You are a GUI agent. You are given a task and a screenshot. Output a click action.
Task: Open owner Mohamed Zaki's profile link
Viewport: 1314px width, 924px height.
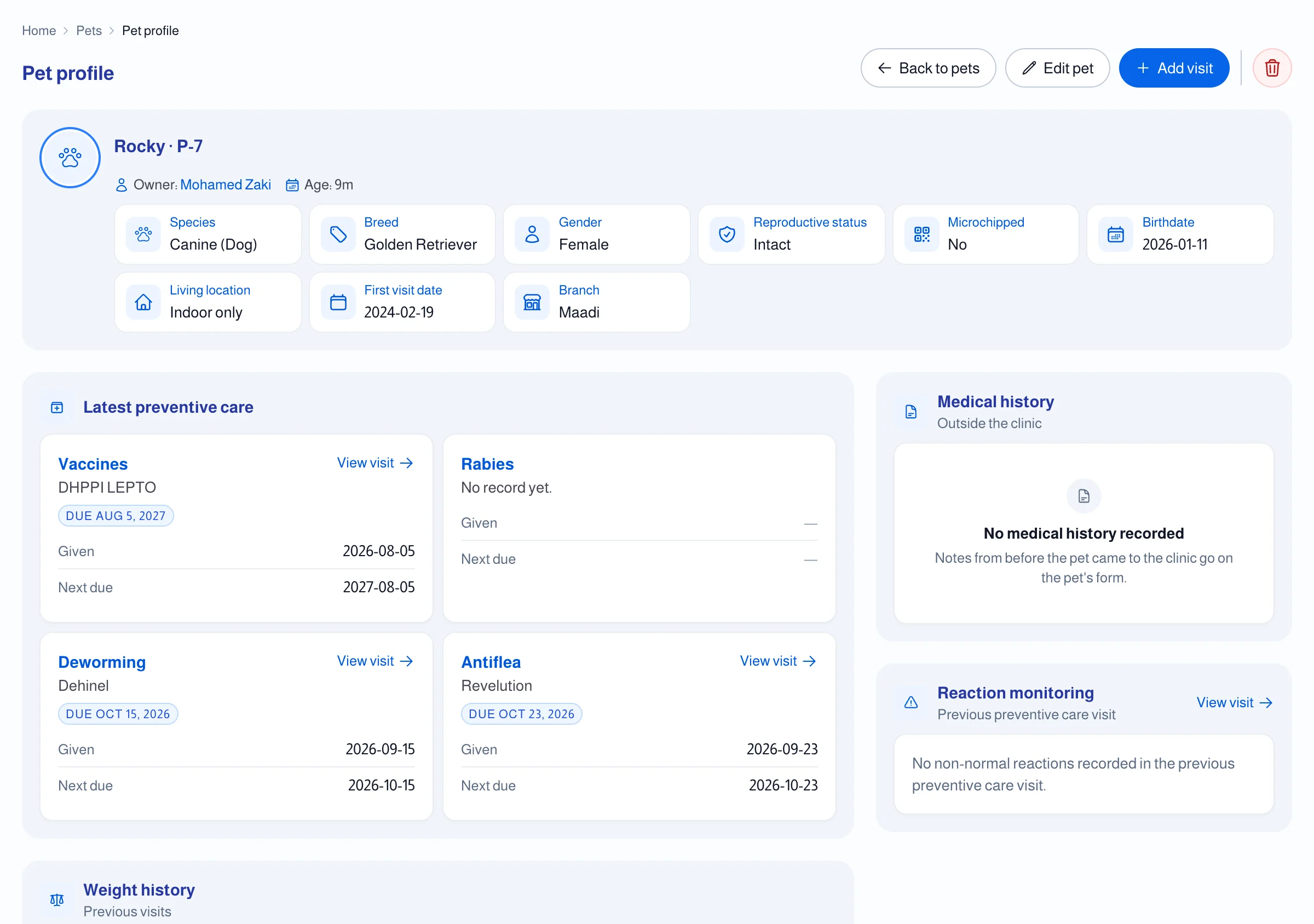click(x=226, y=185)
